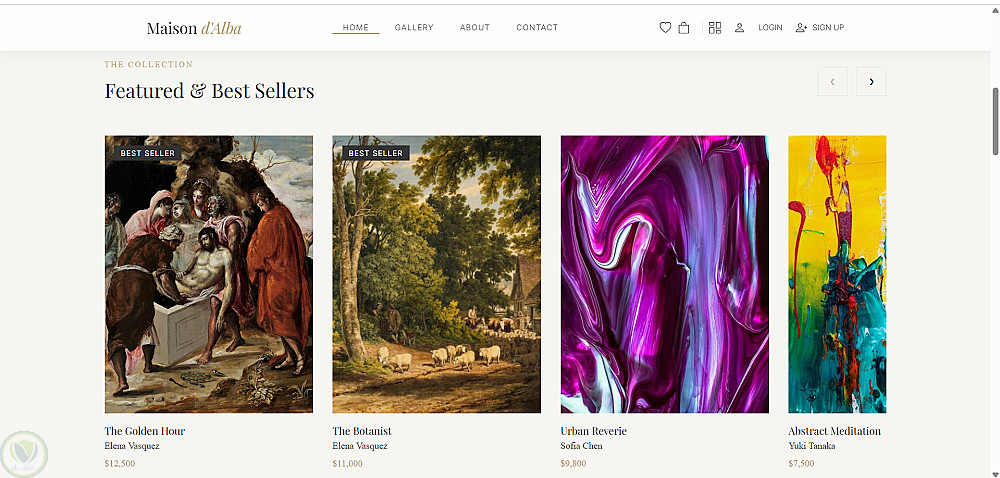Open The Golden Hour painting thumbnail
The height and width of the screenshot is (478, 1000).
(x=209, y=274)
